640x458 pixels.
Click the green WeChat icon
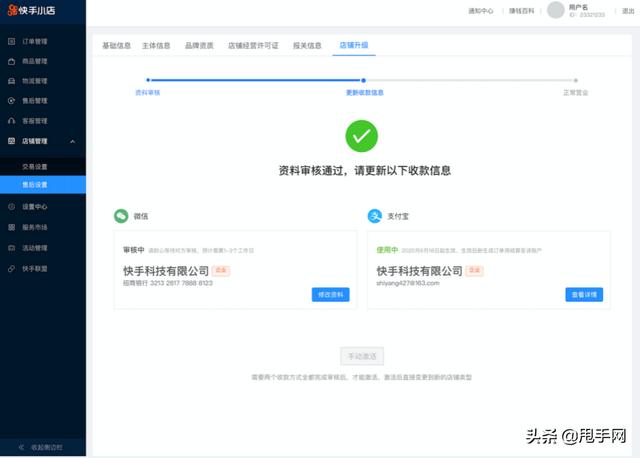point(121,216)
